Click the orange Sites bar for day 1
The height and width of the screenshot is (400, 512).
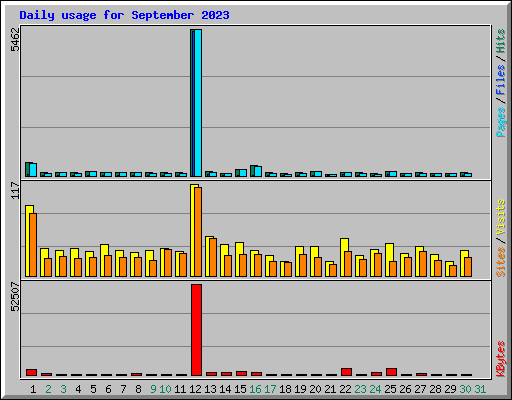[x=33, y=245]
